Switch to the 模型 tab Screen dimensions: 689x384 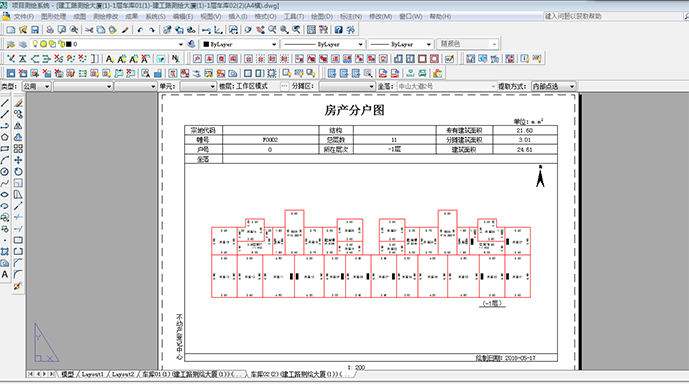pos(67,374)
